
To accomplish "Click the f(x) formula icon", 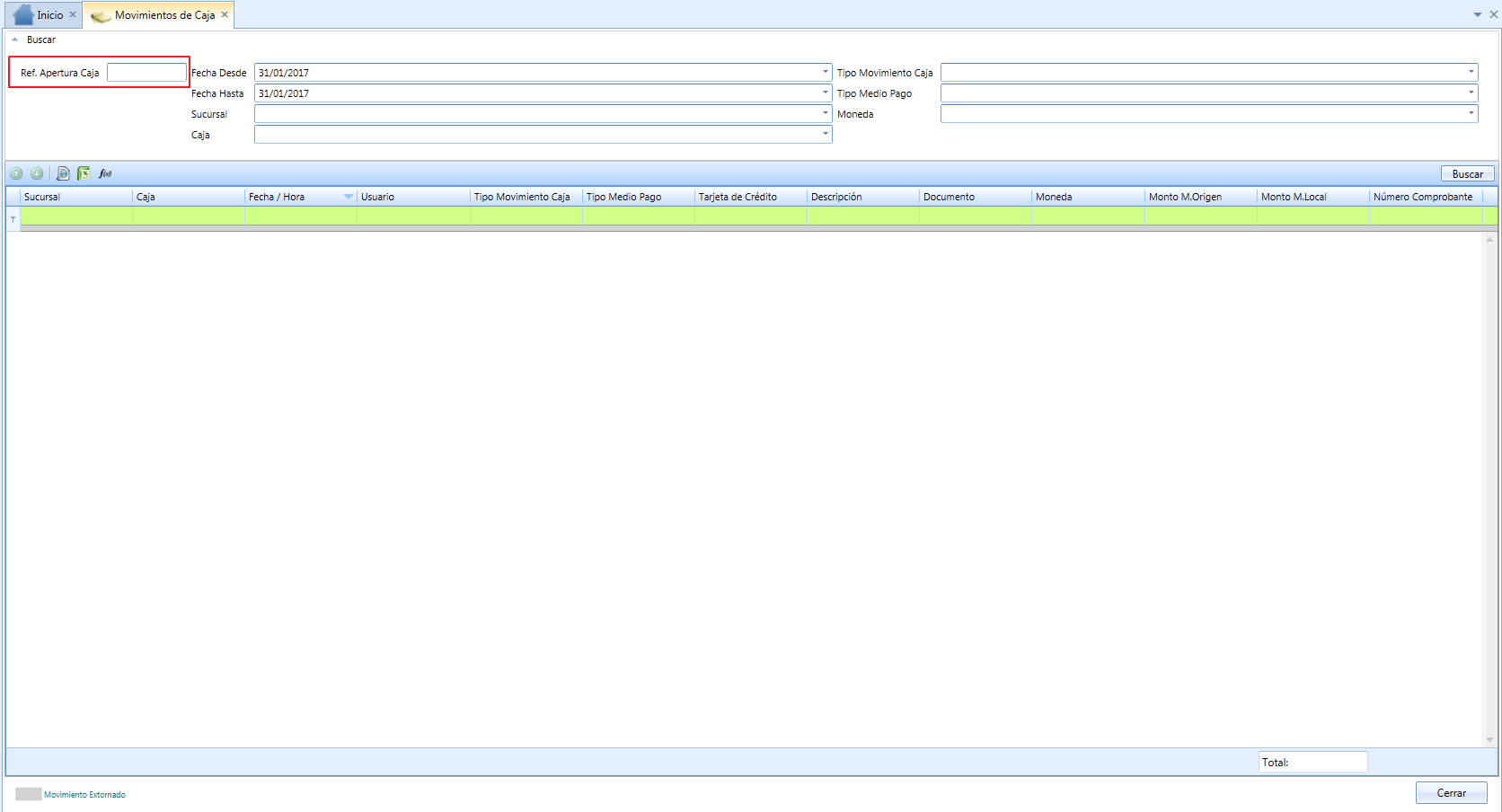I will [x=105, y=173].
